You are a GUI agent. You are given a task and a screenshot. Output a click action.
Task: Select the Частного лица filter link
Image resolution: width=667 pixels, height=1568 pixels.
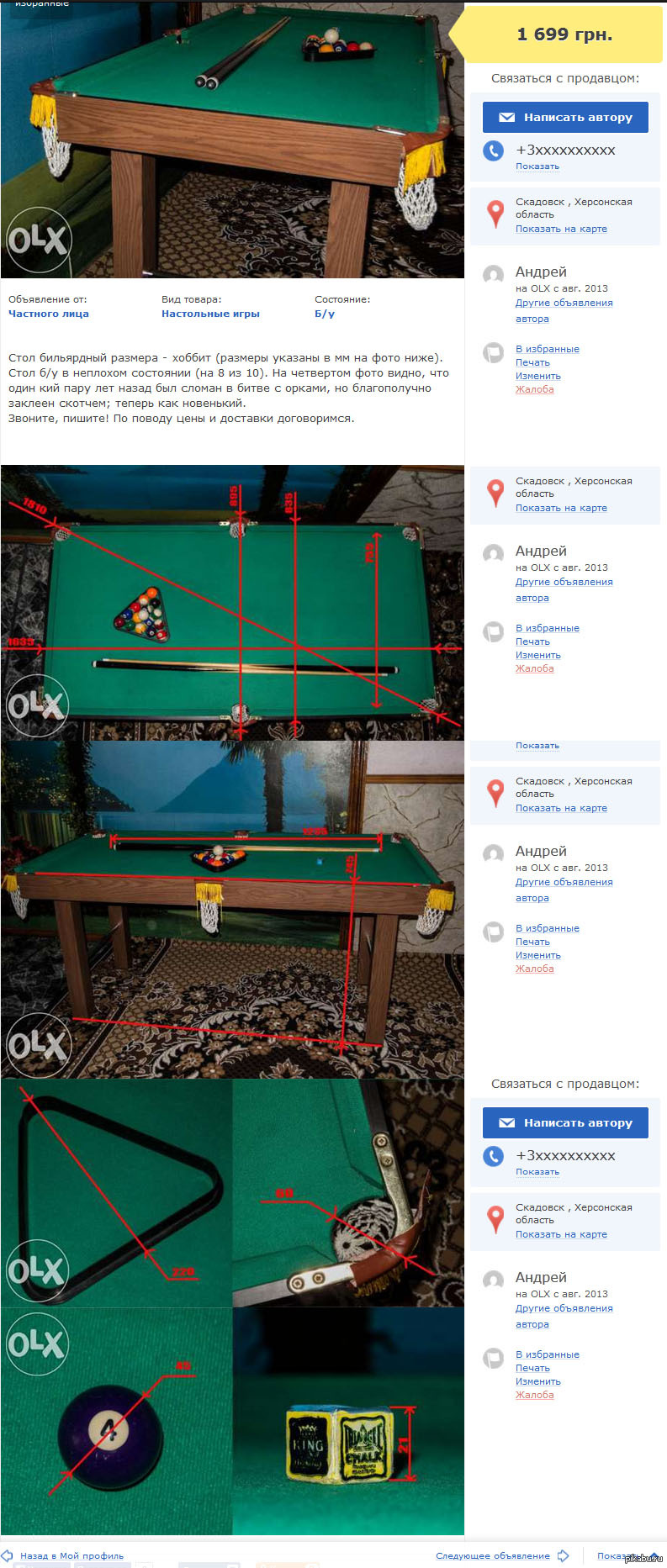pyautogui.click(x=48, y=314)
